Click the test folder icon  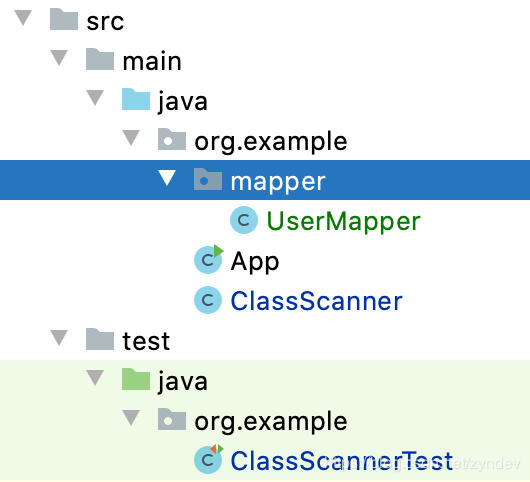point(100,339)
